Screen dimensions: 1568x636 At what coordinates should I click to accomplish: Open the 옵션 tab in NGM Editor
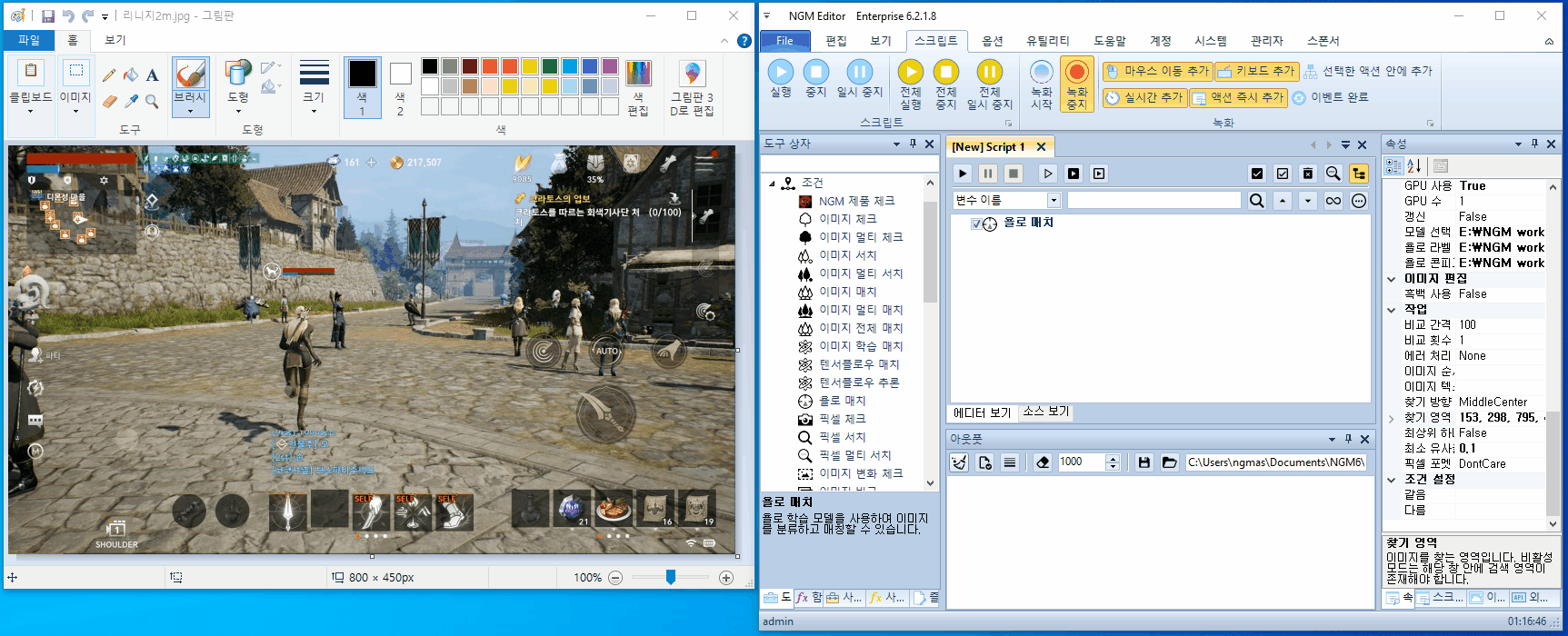[993, 41]
